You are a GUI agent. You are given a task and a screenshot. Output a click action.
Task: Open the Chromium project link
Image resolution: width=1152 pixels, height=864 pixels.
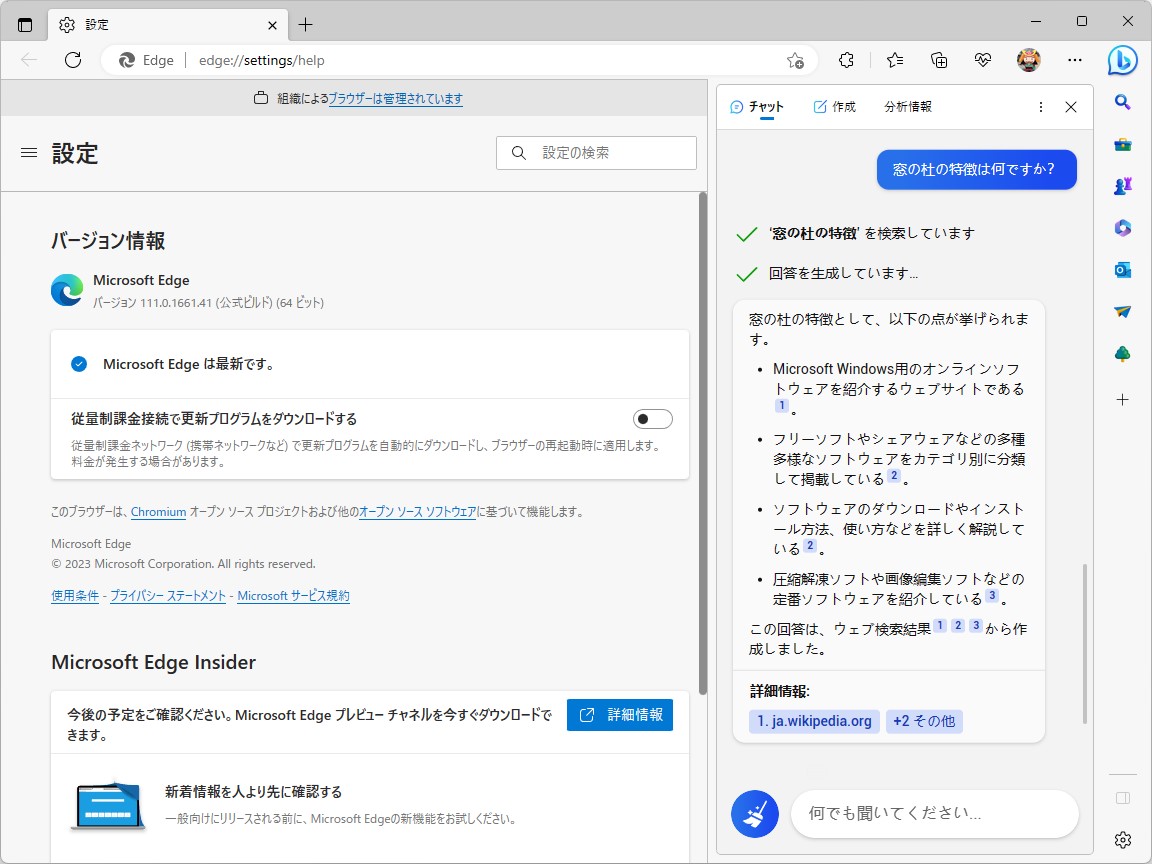158,511
